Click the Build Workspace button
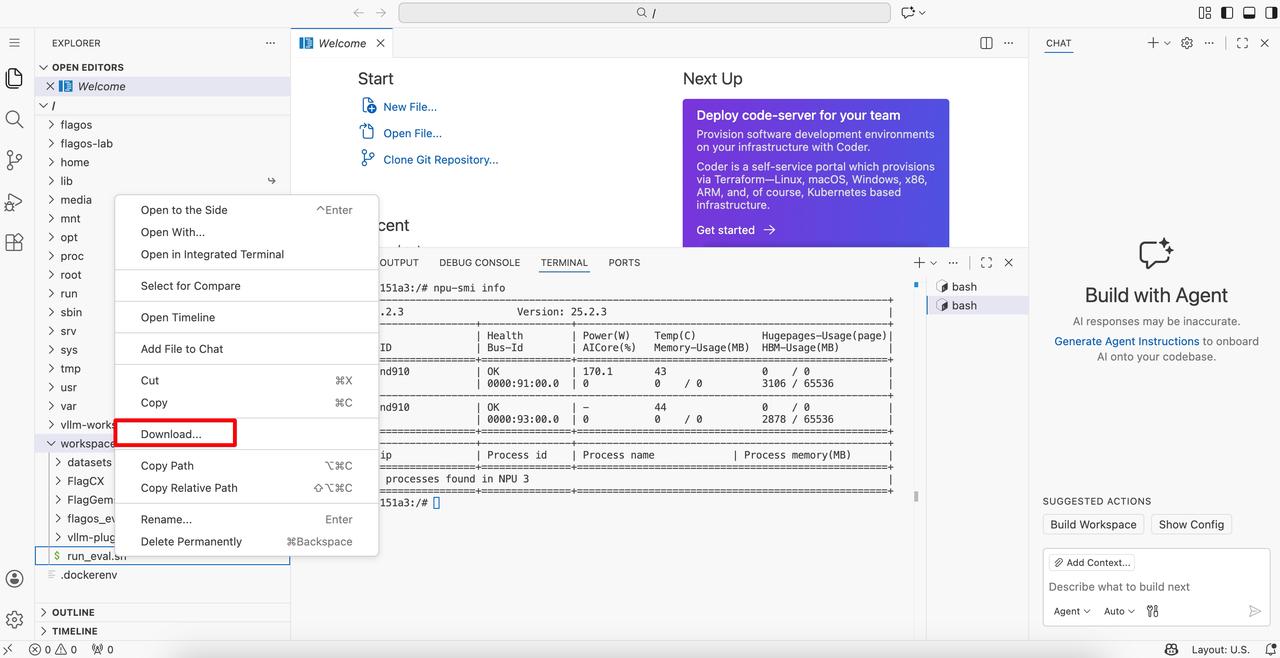The height and width of the screenshot is (658, 1280). 1093,524
